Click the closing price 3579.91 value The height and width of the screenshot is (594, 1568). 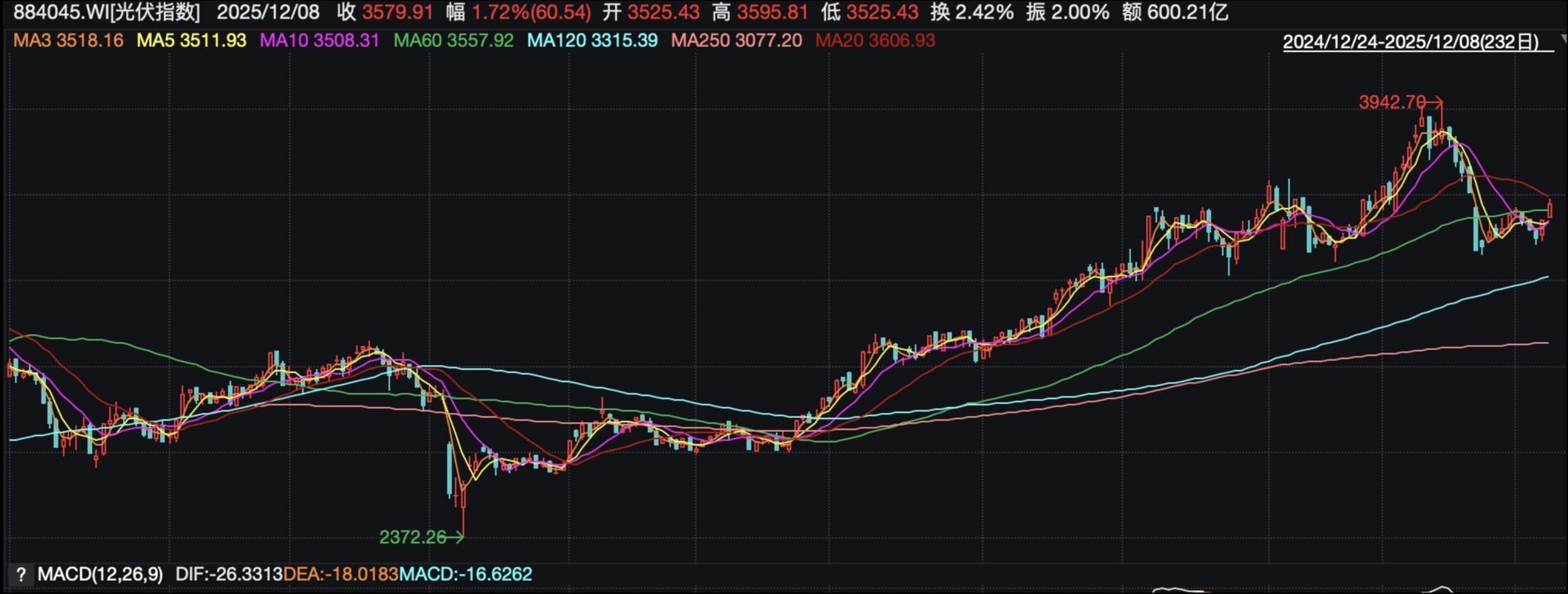point(397,12)
